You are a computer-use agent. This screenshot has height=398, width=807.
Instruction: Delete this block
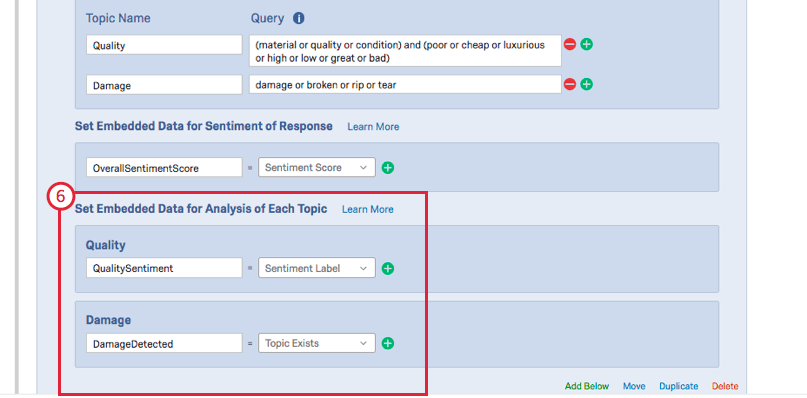(x=725, y=386)
